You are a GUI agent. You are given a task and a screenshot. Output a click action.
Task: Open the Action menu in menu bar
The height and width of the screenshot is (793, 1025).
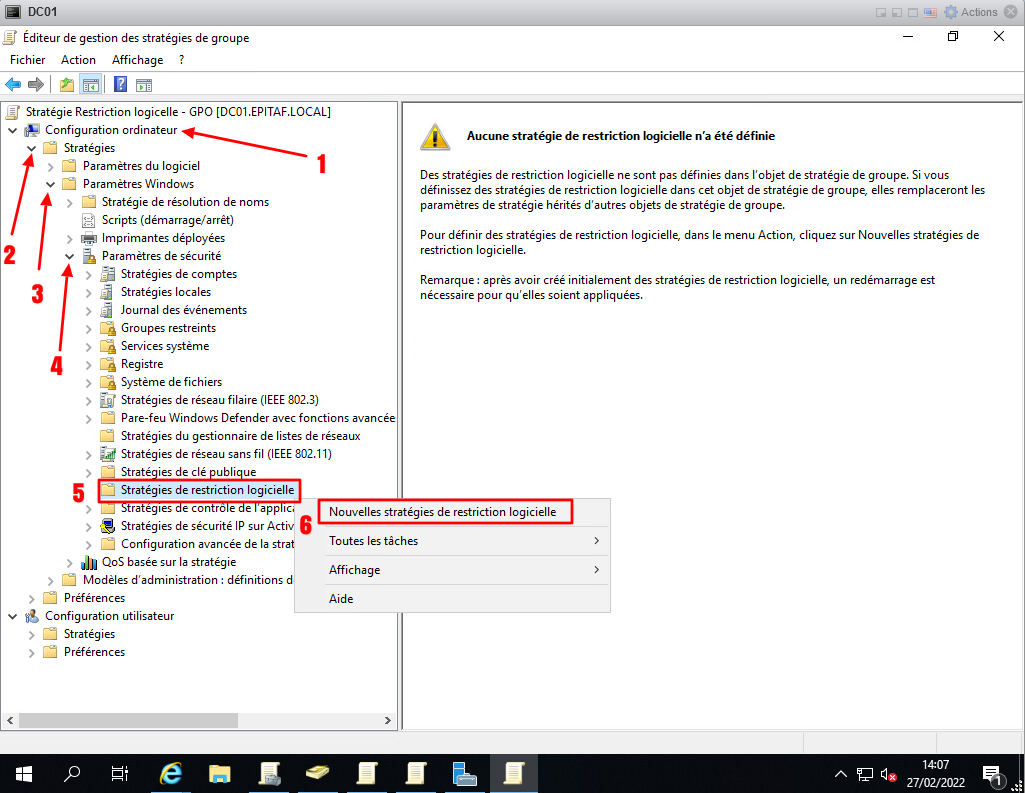point(78,60)
